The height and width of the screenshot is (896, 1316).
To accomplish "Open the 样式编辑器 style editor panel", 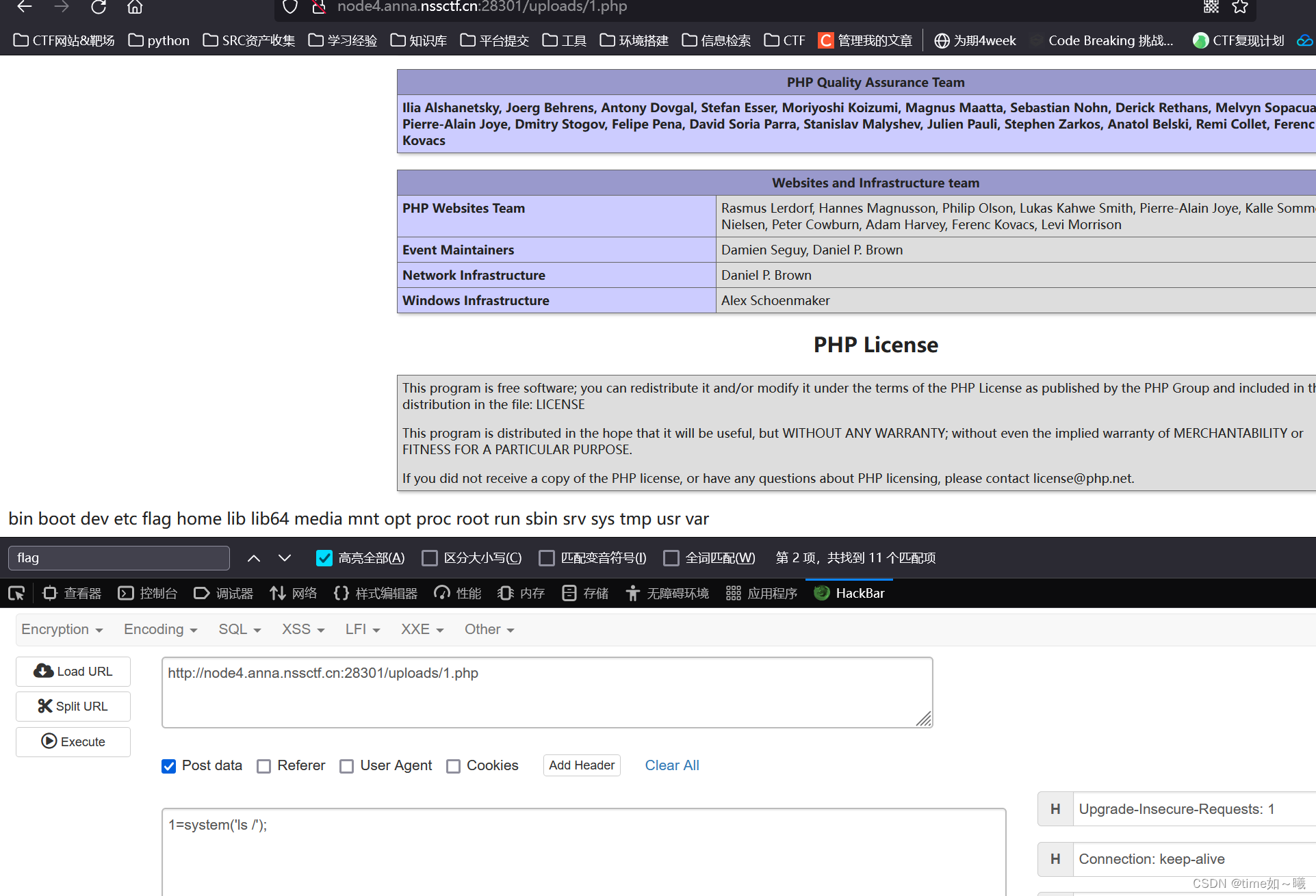I will click(376, 593).
